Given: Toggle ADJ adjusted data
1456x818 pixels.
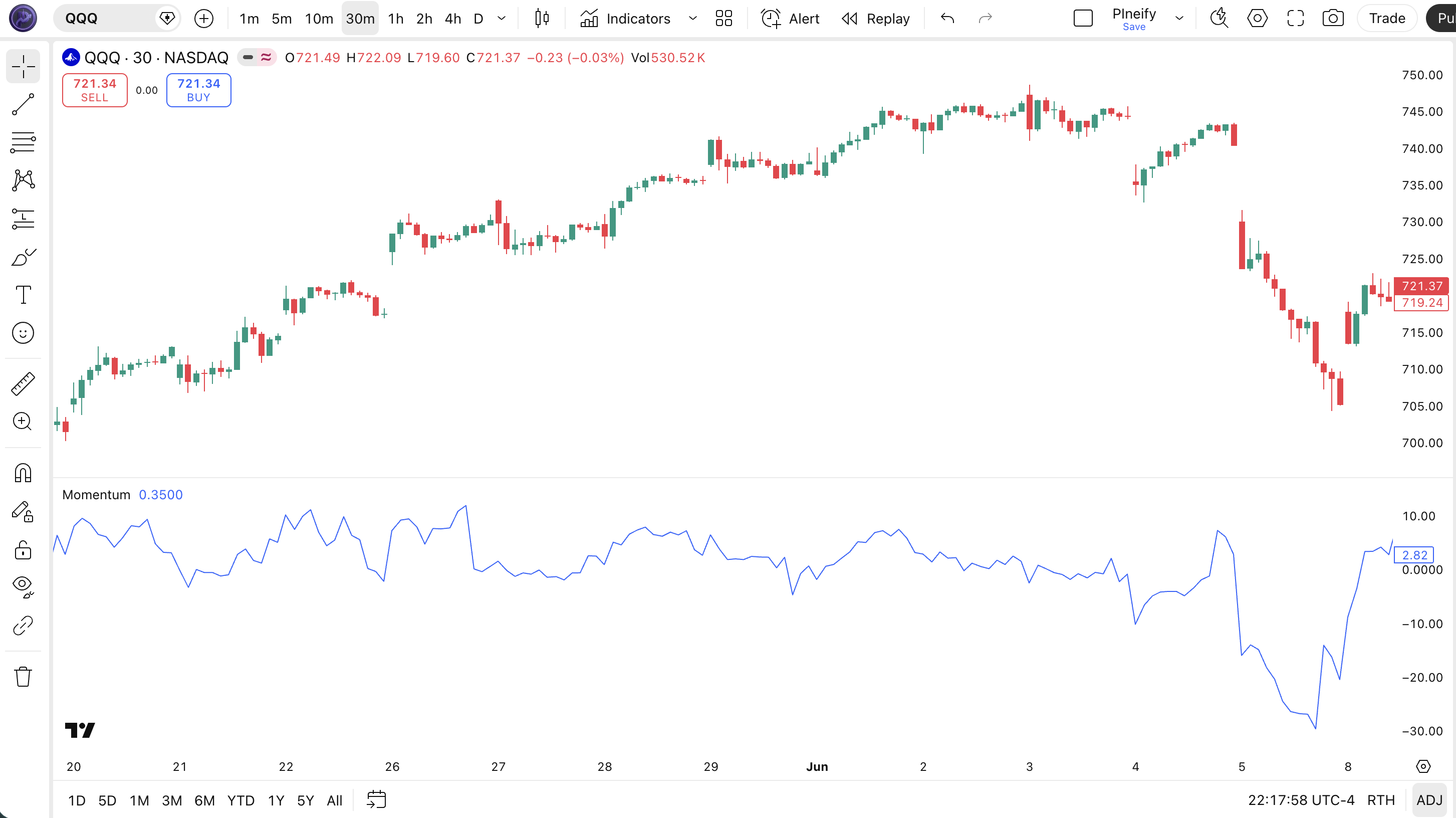Looking at the screenshot, I should pyautogui.click(x=1429, y=800).
